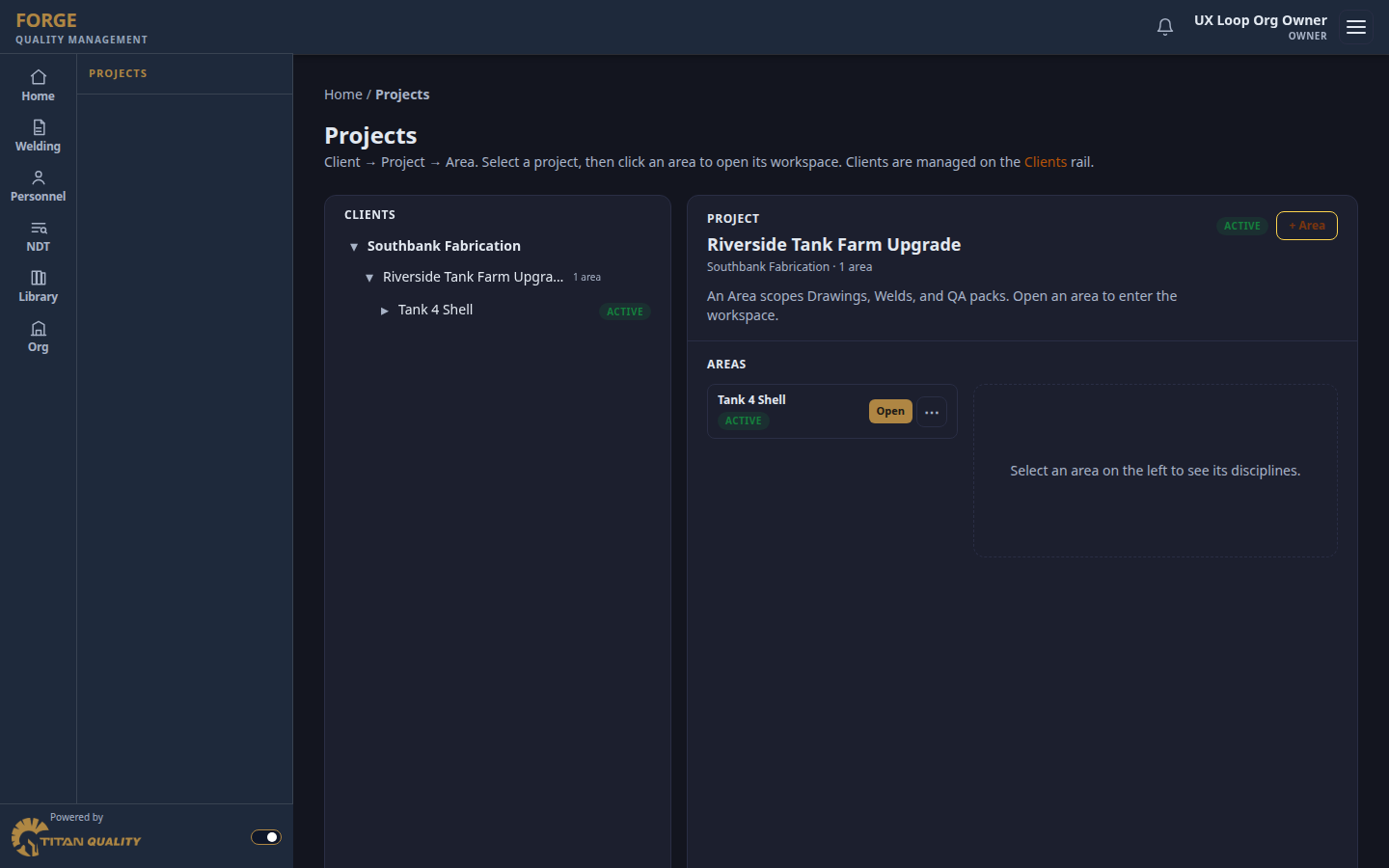1389x868 pixels.
Task: Open the hamburger menu
Action: pos(1356,27)
